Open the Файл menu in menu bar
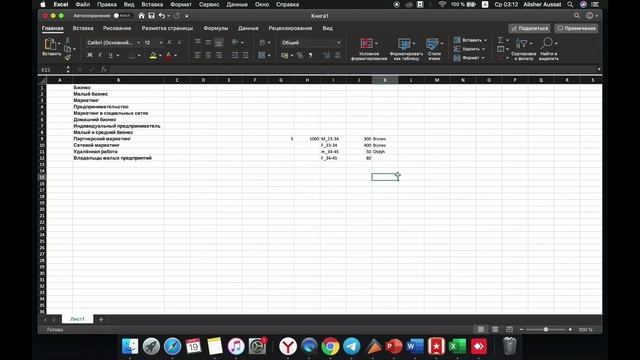 (x=82, y=4)
